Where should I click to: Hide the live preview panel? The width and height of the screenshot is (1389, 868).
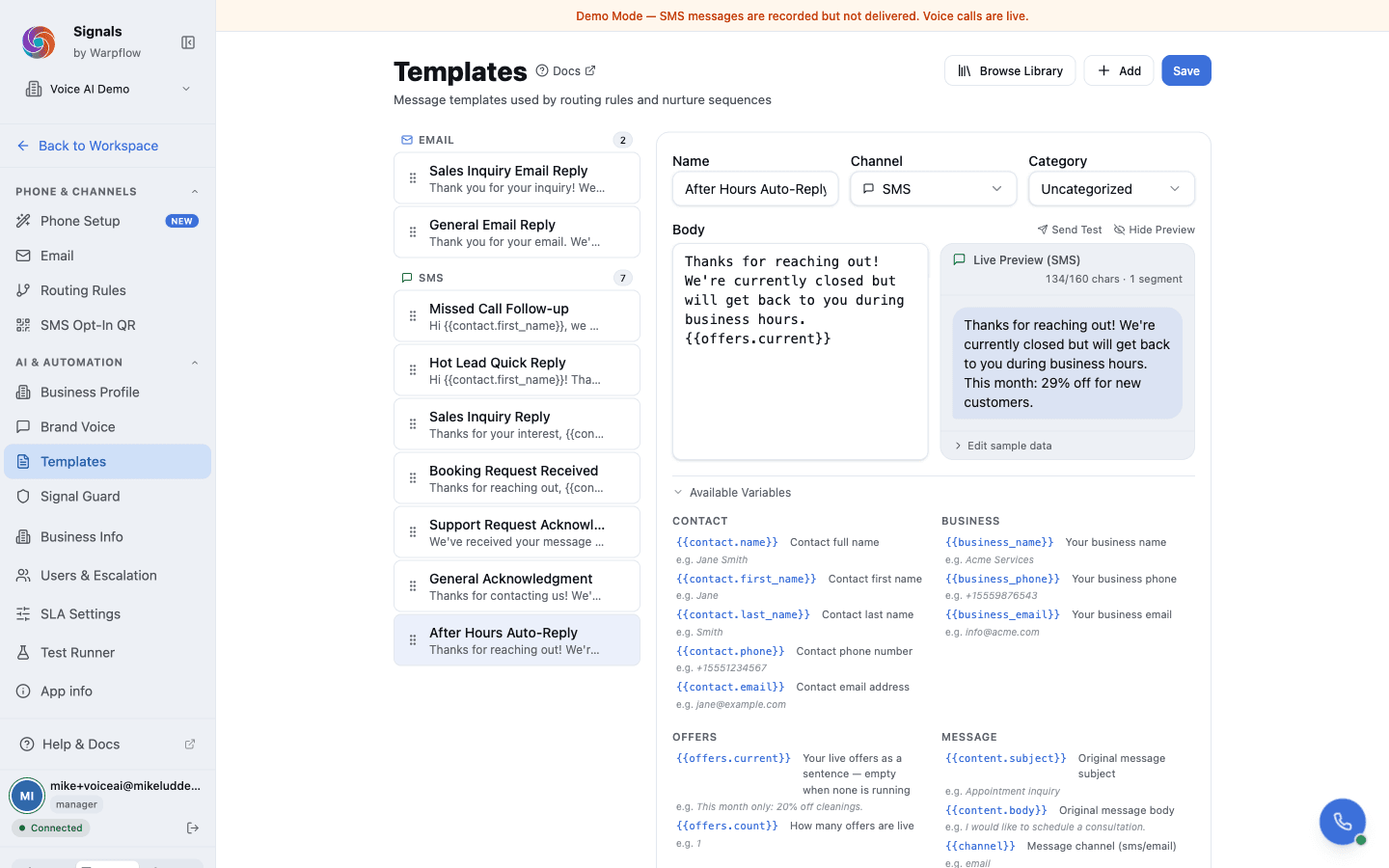click(x=1155, y=230)
